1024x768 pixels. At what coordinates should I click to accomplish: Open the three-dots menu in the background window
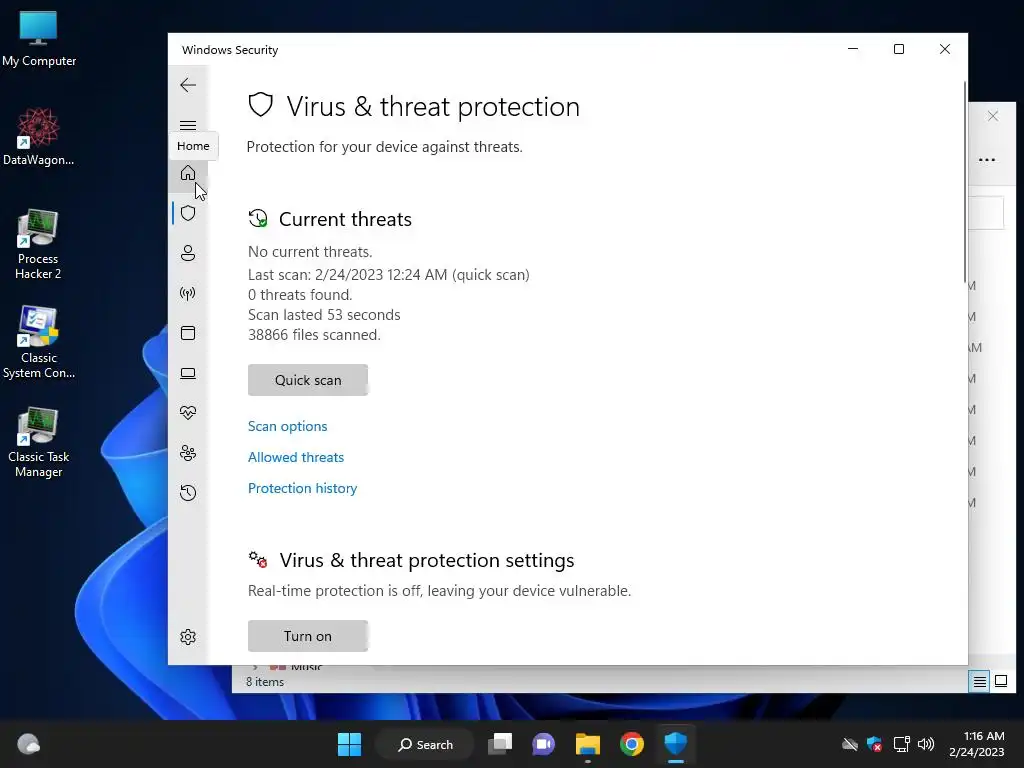click(x=987, y=160)
